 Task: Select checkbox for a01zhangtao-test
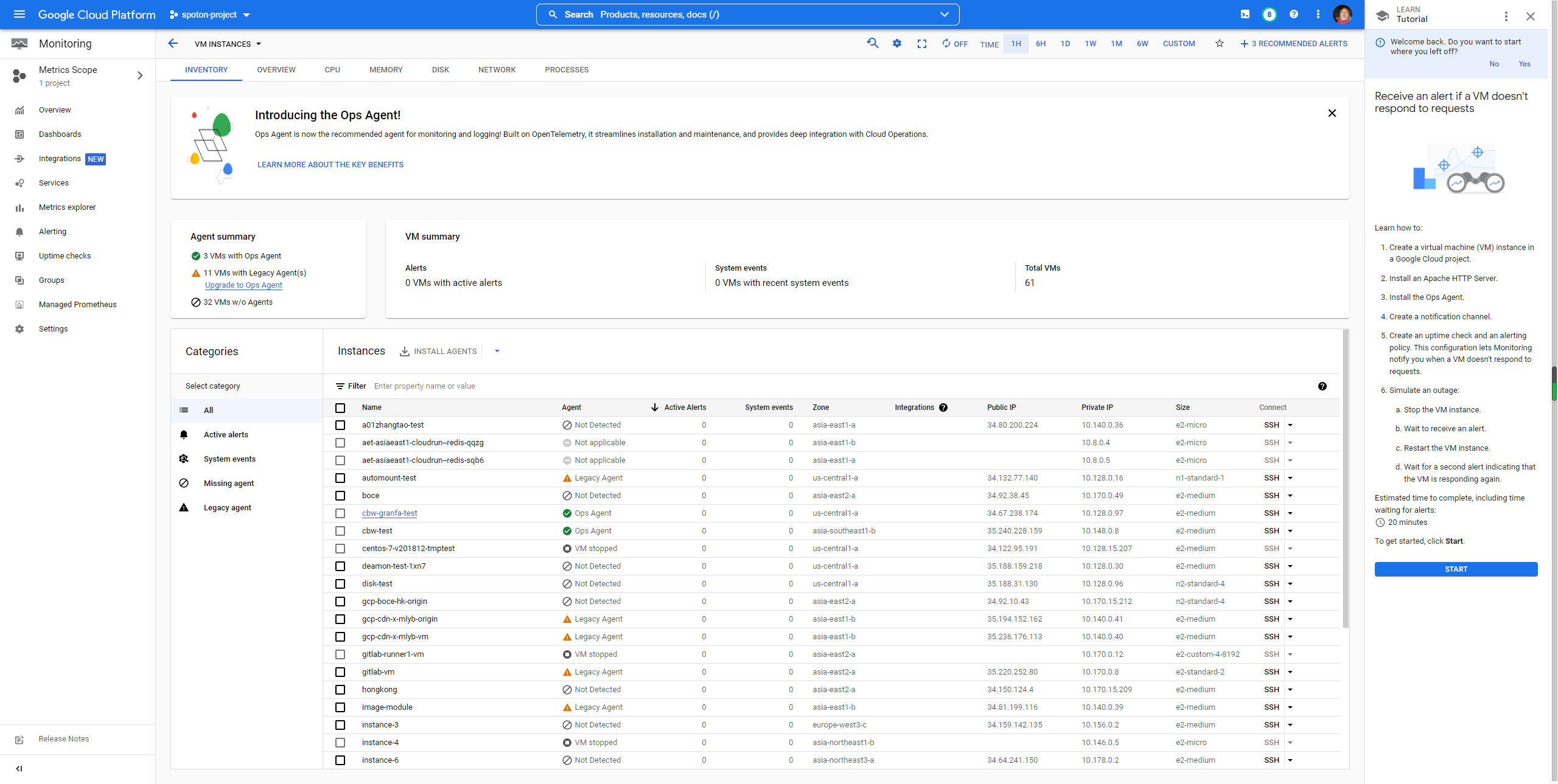click(x=340, y=425)
